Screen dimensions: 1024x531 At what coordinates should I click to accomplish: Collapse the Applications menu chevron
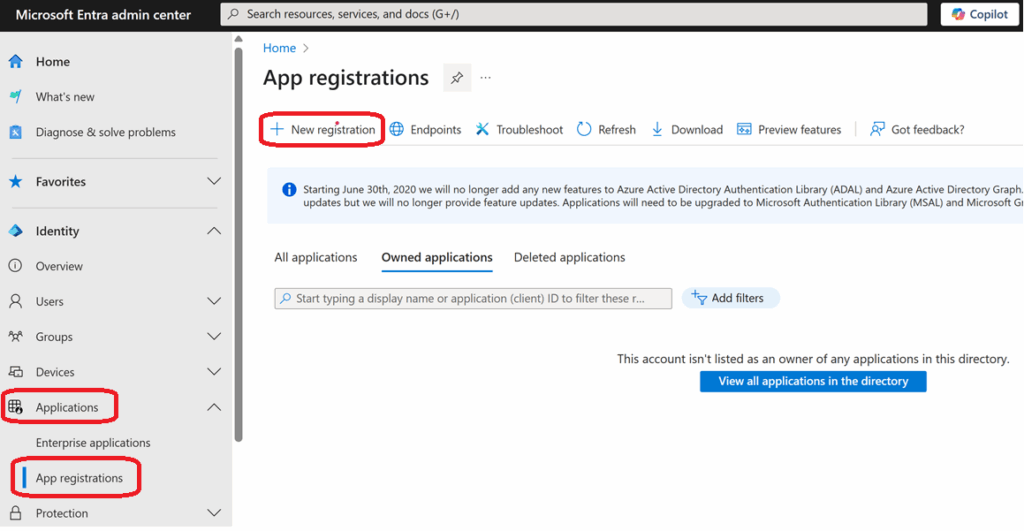point(214,407)
